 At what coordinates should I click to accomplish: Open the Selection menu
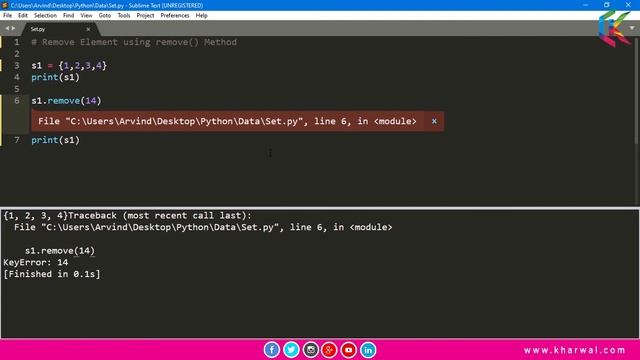pos(45,16)
